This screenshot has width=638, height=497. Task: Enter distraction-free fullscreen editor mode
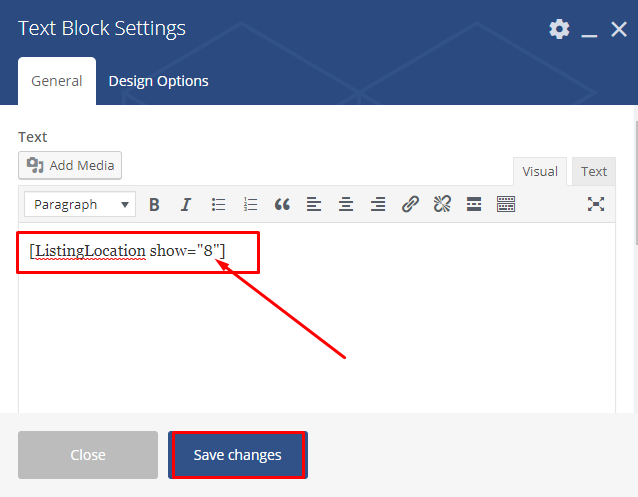click(x=596, y=204)
